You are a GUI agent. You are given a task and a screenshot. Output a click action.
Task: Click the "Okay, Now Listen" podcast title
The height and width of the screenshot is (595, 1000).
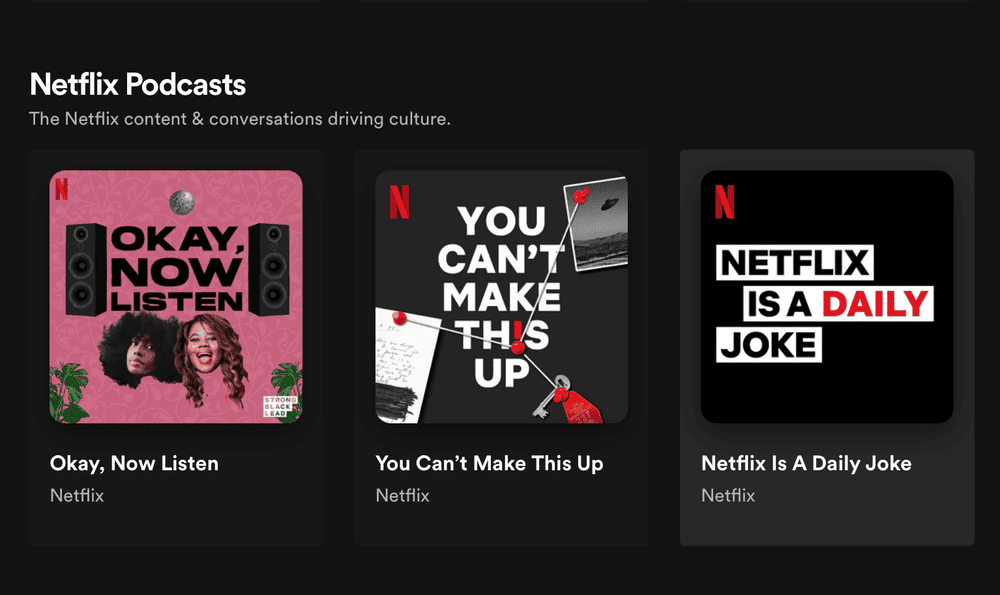pos(134,464)
